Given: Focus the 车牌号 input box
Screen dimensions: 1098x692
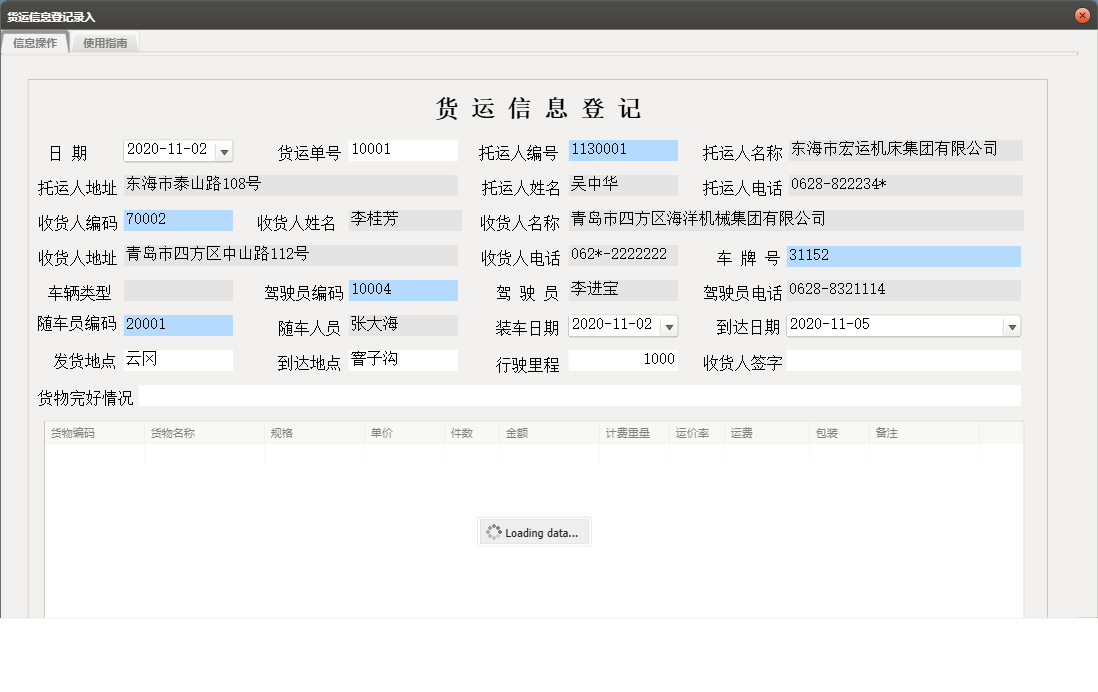Looking at the screenshot, I should tap(903, 257).
